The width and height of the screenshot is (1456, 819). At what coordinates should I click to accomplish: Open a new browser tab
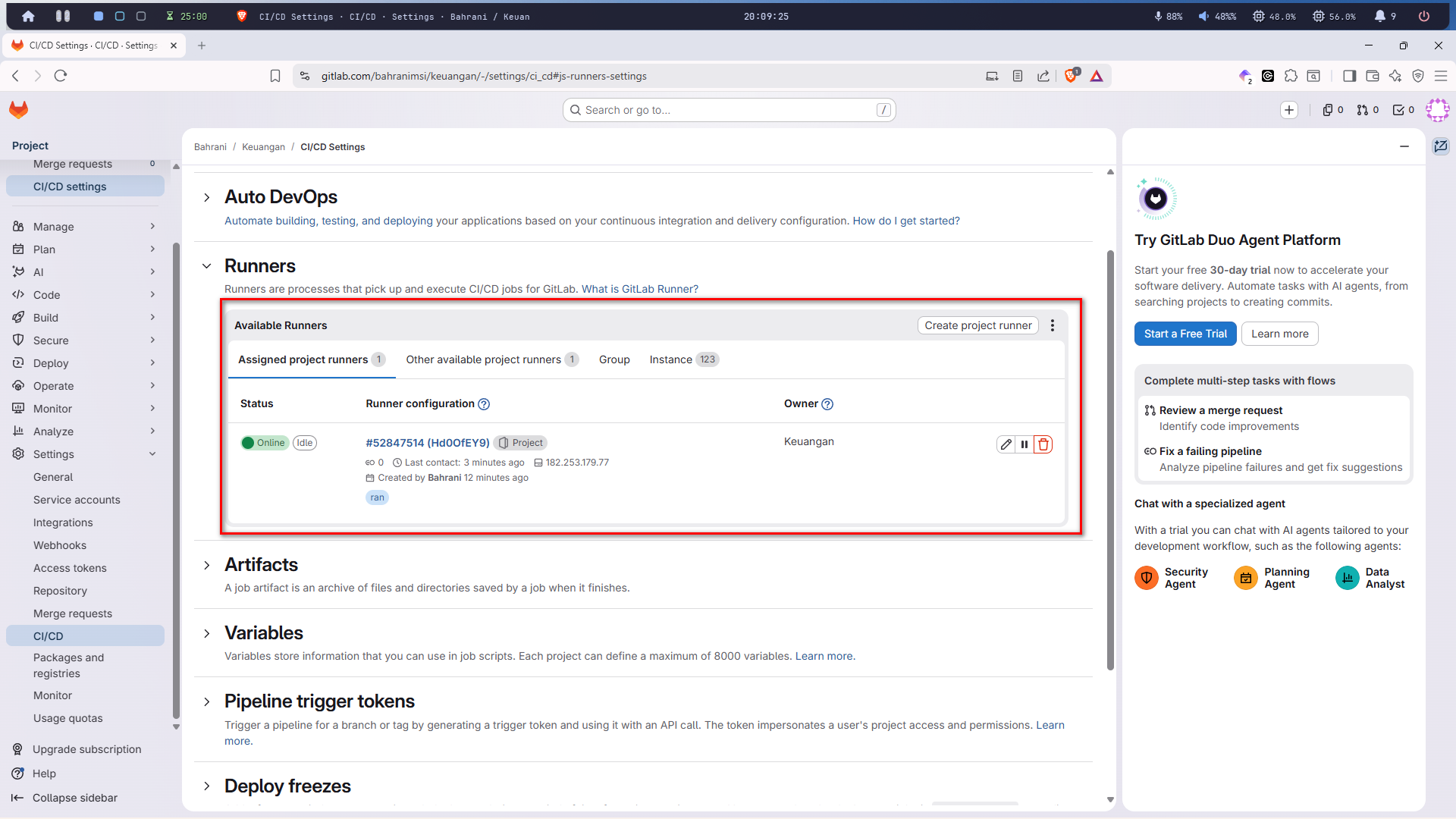click(x=202, y=45)
